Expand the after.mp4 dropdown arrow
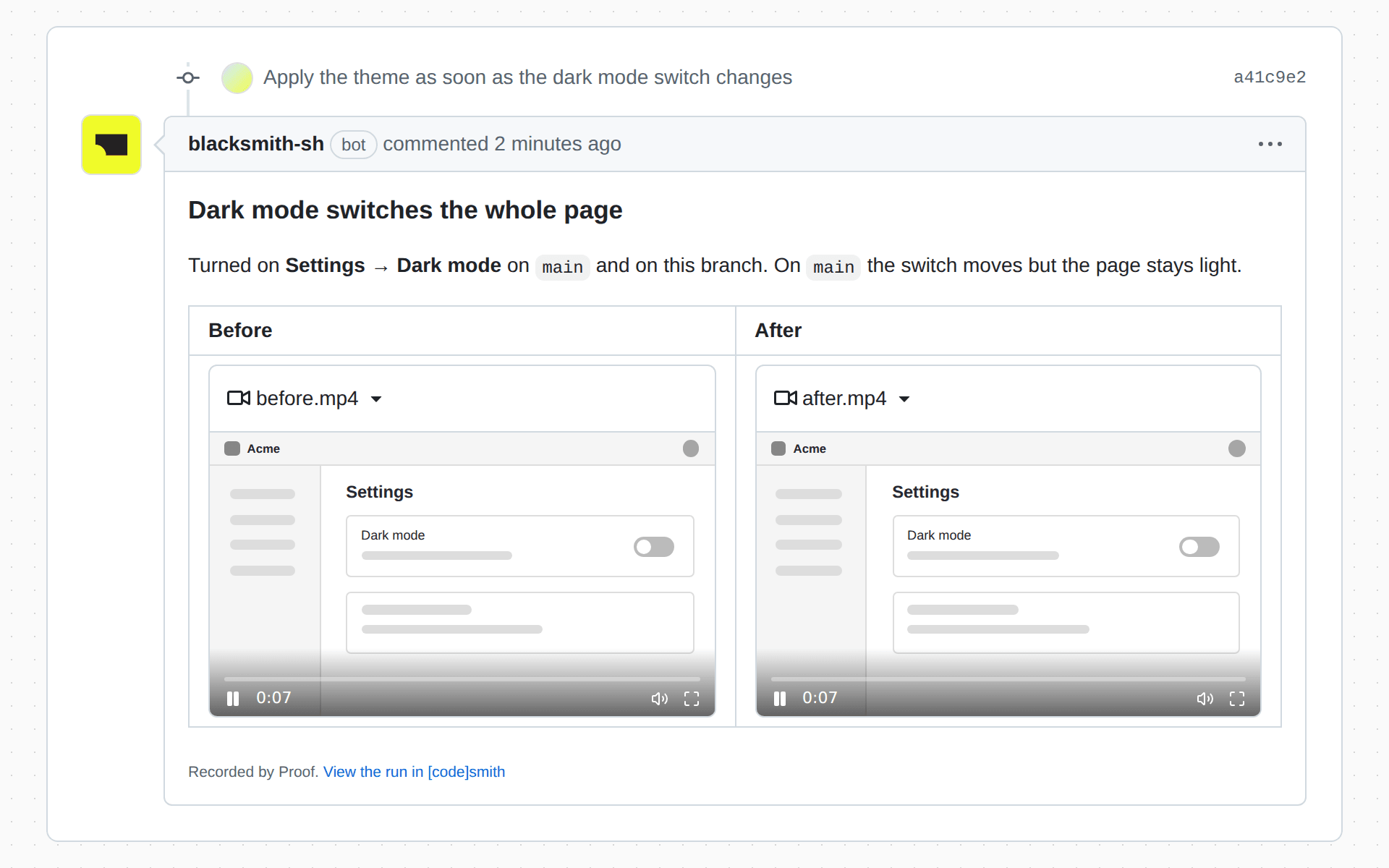The height and width of the screenshot is (868, 1389). tap(904, 399)
